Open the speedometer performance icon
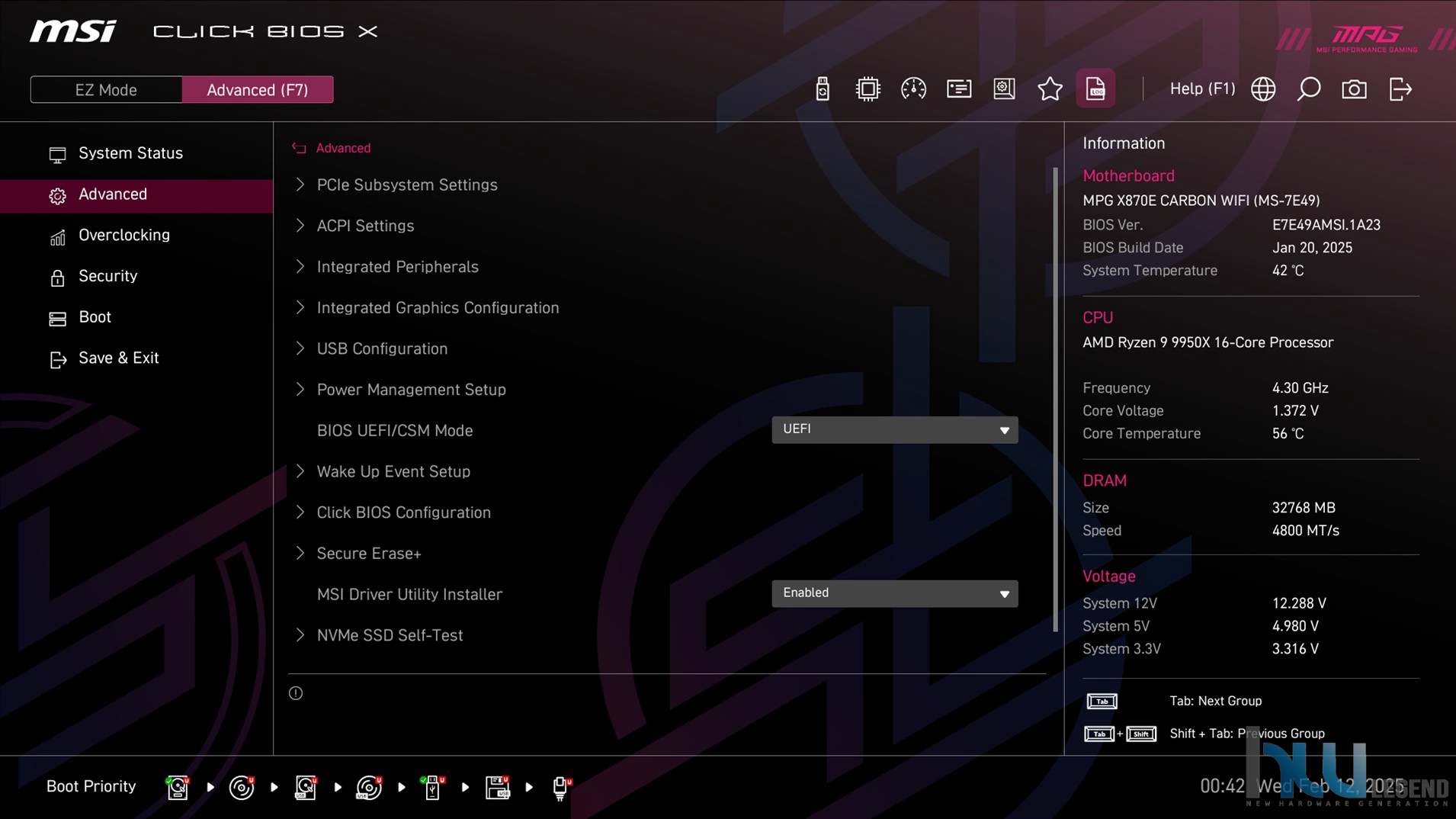 click(x=913, y=89)
